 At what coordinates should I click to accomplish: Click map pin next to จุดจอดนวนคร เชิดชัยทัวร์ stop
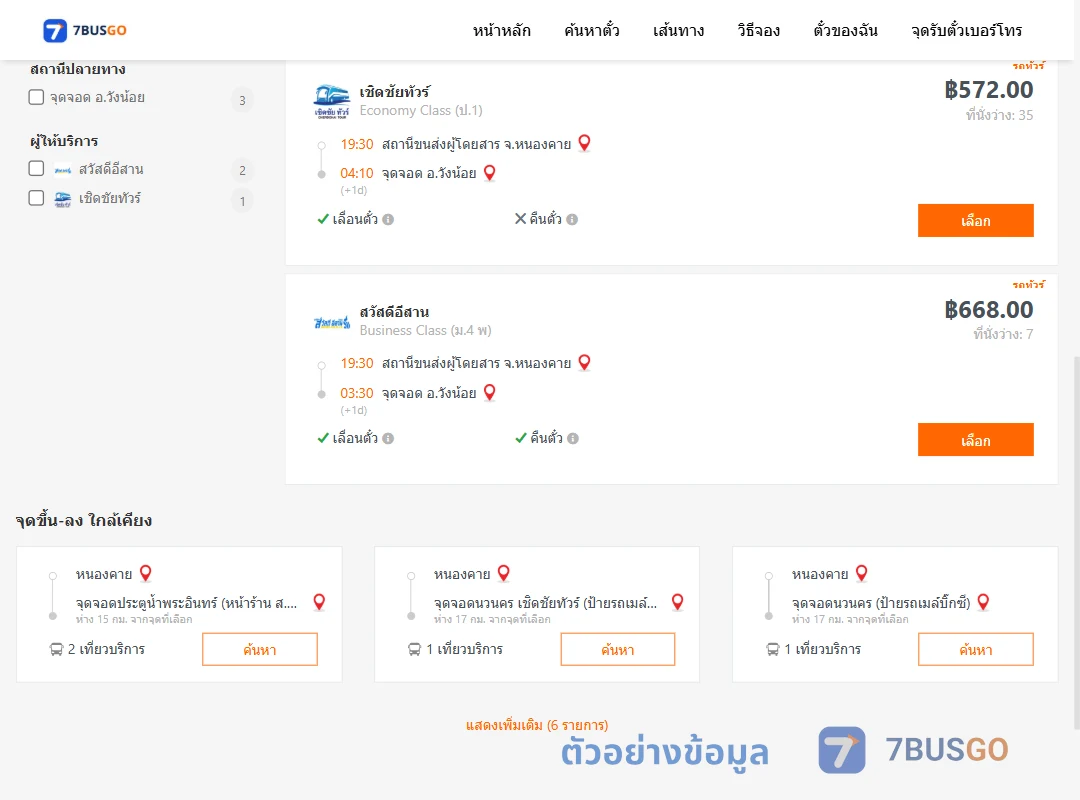[x=678, y=602]
